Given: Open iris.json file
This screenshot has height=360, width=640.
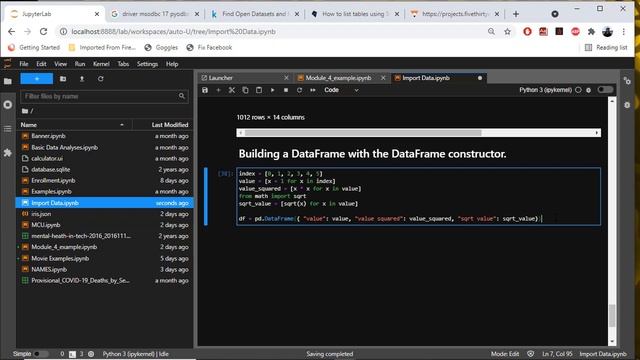Looking at the screenshot, I should point(104,214).
